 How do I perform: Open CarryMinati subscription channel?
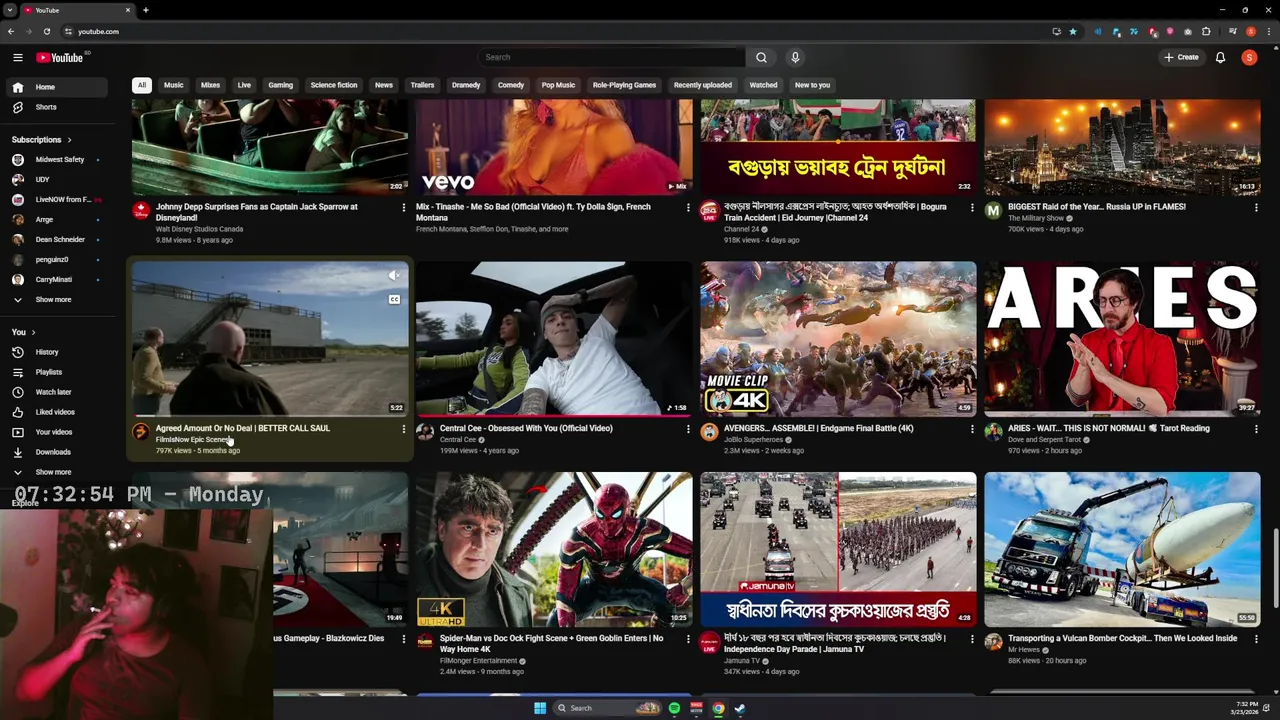coord(58,280)
